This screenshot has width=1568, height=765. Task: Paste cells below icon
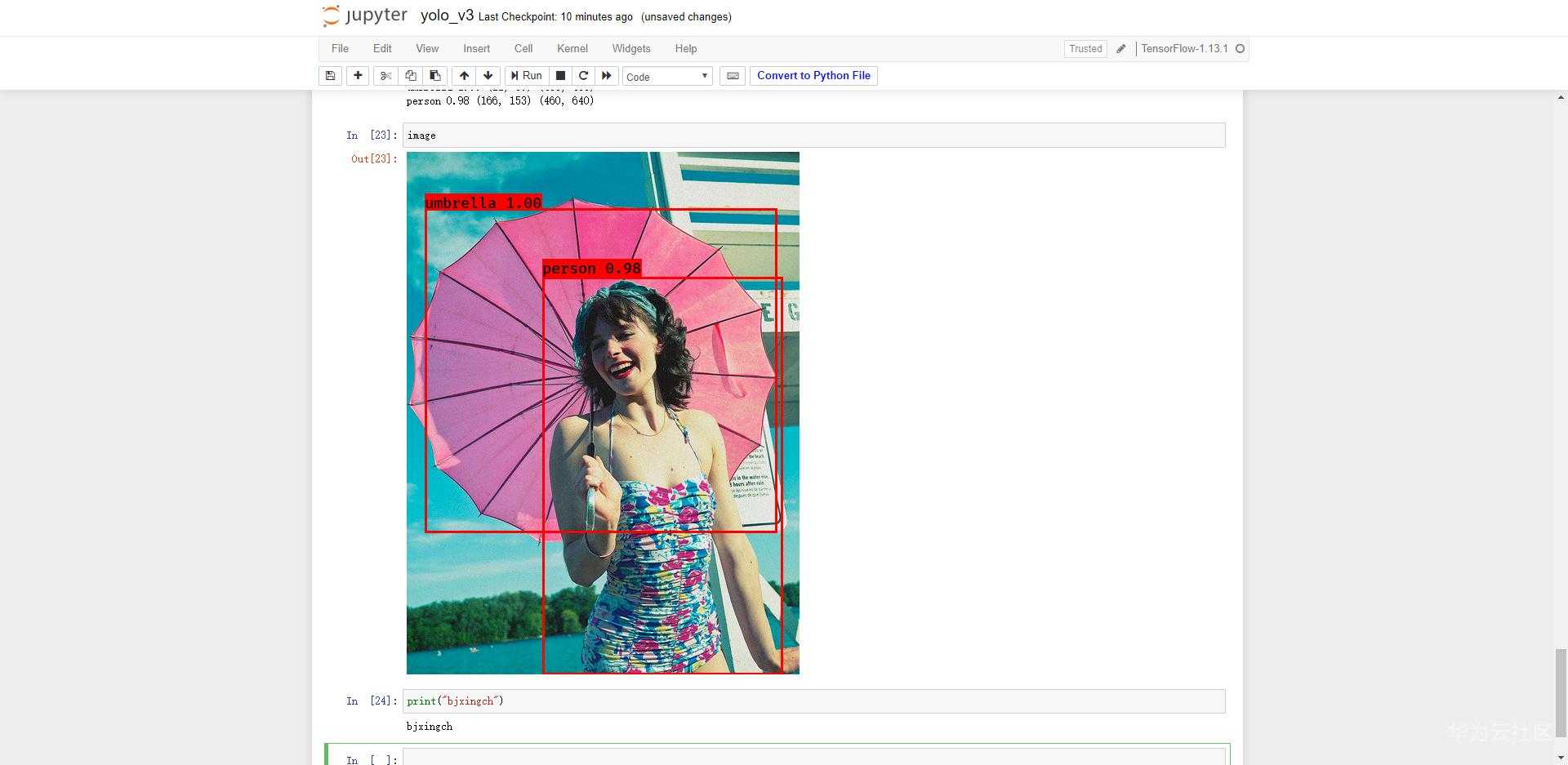coord(434,76)
